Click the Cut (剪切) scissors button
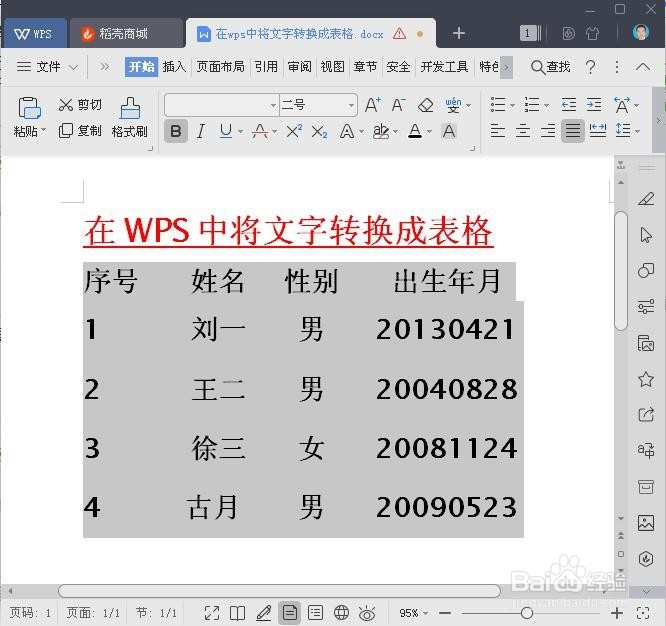Image resolution: width=666 pixels, height=626 pixels. coord(80,105)
